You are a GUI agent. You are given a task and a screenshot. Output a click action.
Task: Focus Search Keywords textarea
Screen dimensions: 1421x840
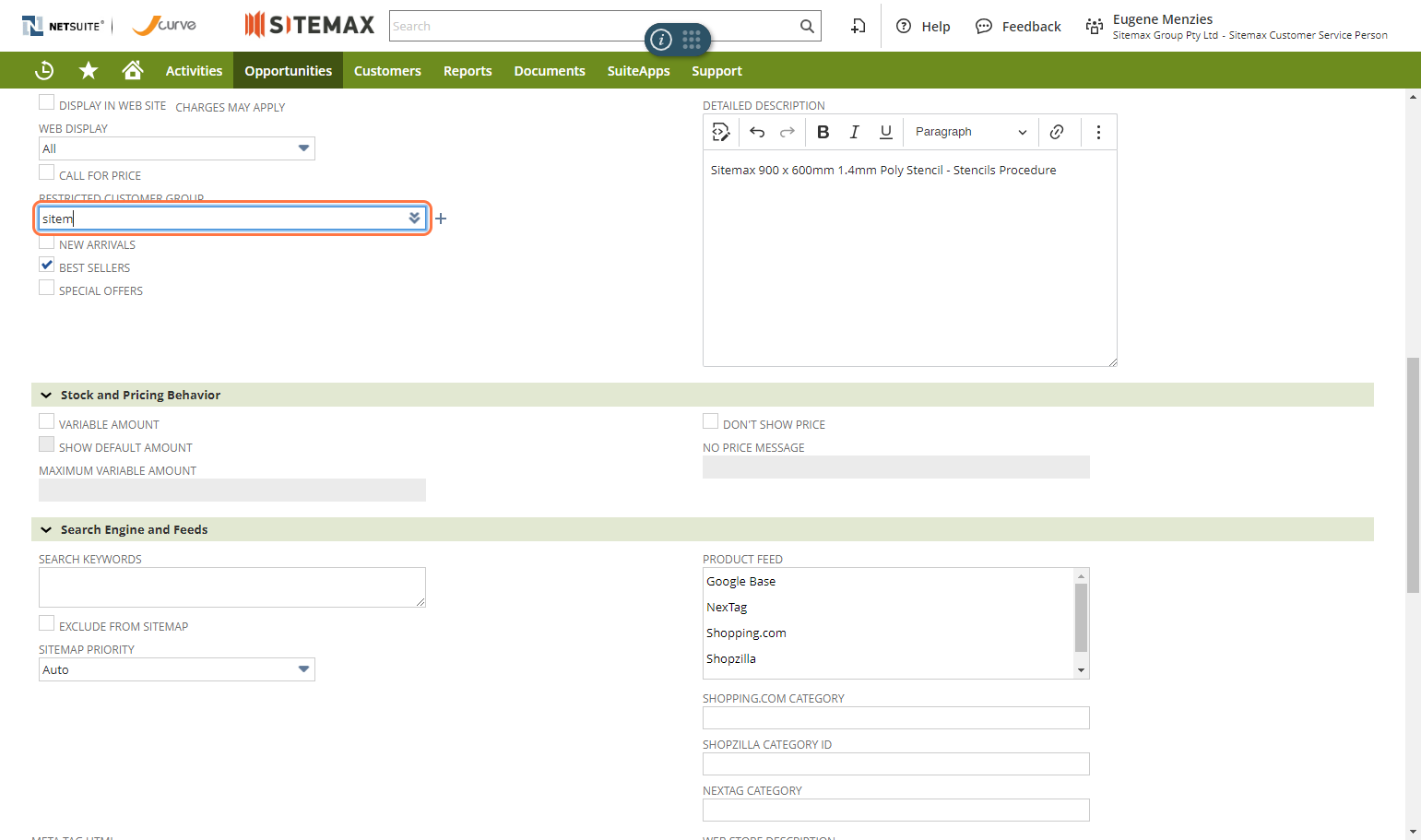tap(232, 587)
